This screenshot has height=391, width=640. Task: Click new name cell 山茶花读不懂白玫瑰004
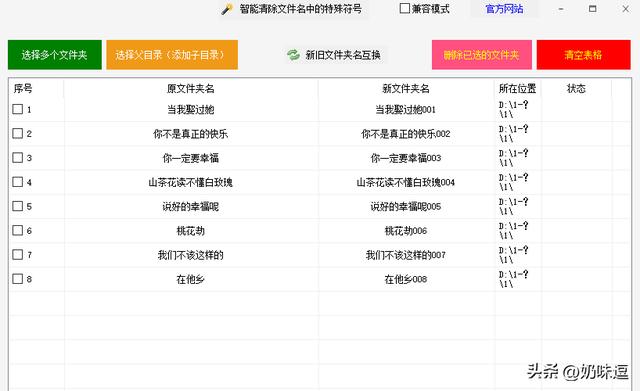[406, 182]
